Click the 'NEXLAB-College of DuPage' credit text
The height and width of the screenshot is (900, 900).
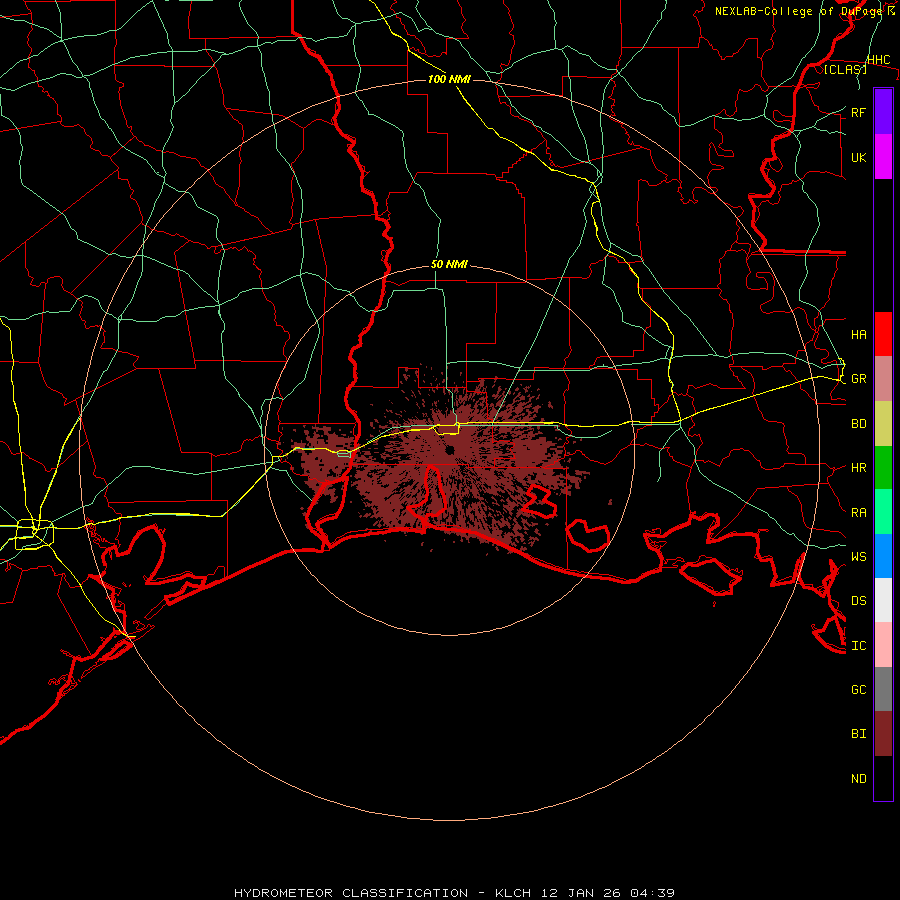798,11
